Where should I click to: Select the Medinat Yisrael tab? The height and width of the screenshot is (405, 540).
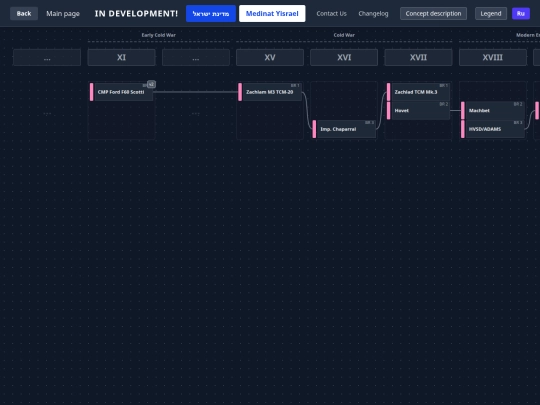(272, 13)
